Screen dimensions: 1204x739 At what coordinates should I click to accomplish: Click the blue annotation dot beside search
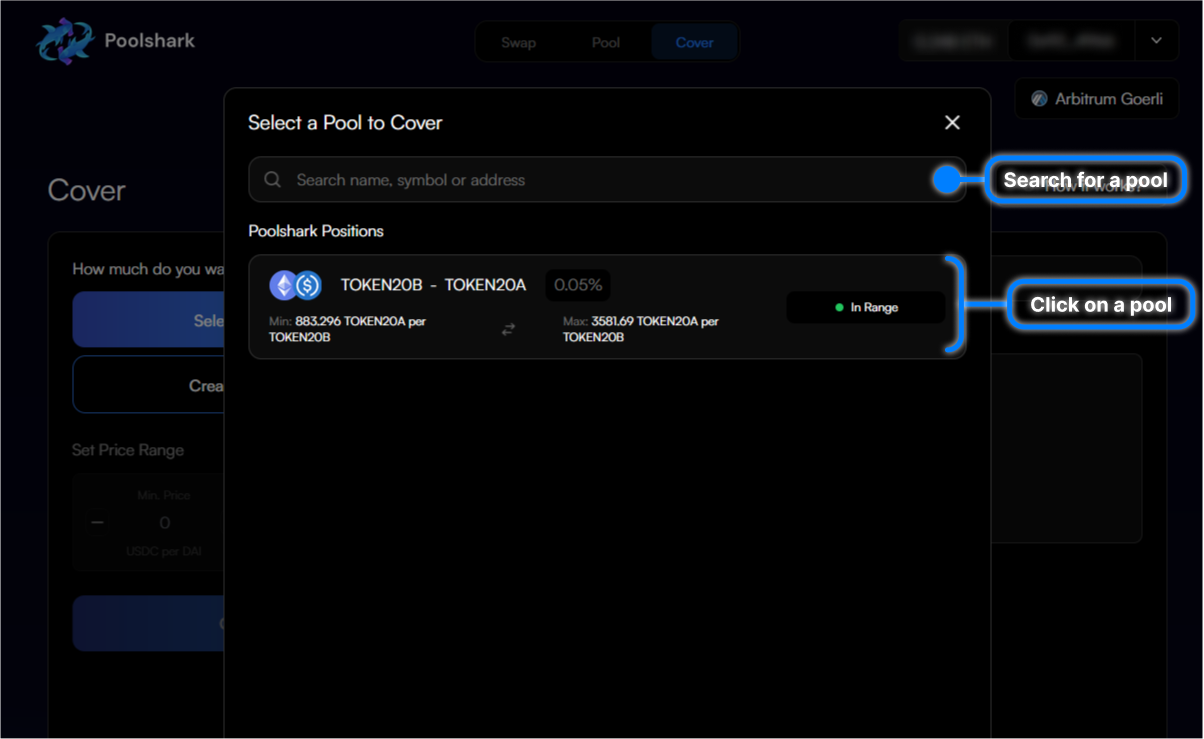click(946, 180)
